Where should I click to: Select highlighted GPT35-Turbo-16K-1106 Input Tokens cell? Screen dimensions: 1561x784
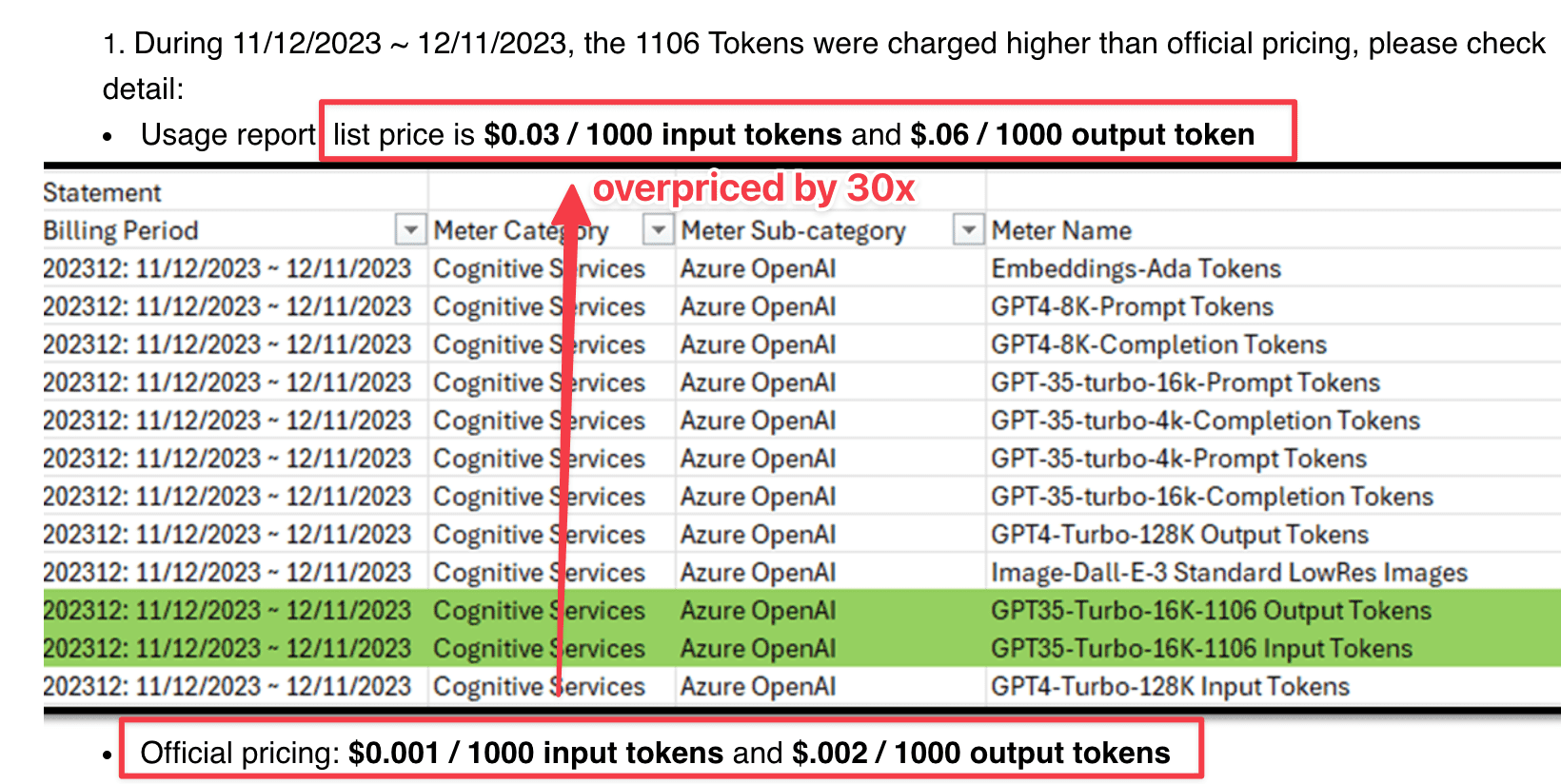click(x=1201, y=649)
